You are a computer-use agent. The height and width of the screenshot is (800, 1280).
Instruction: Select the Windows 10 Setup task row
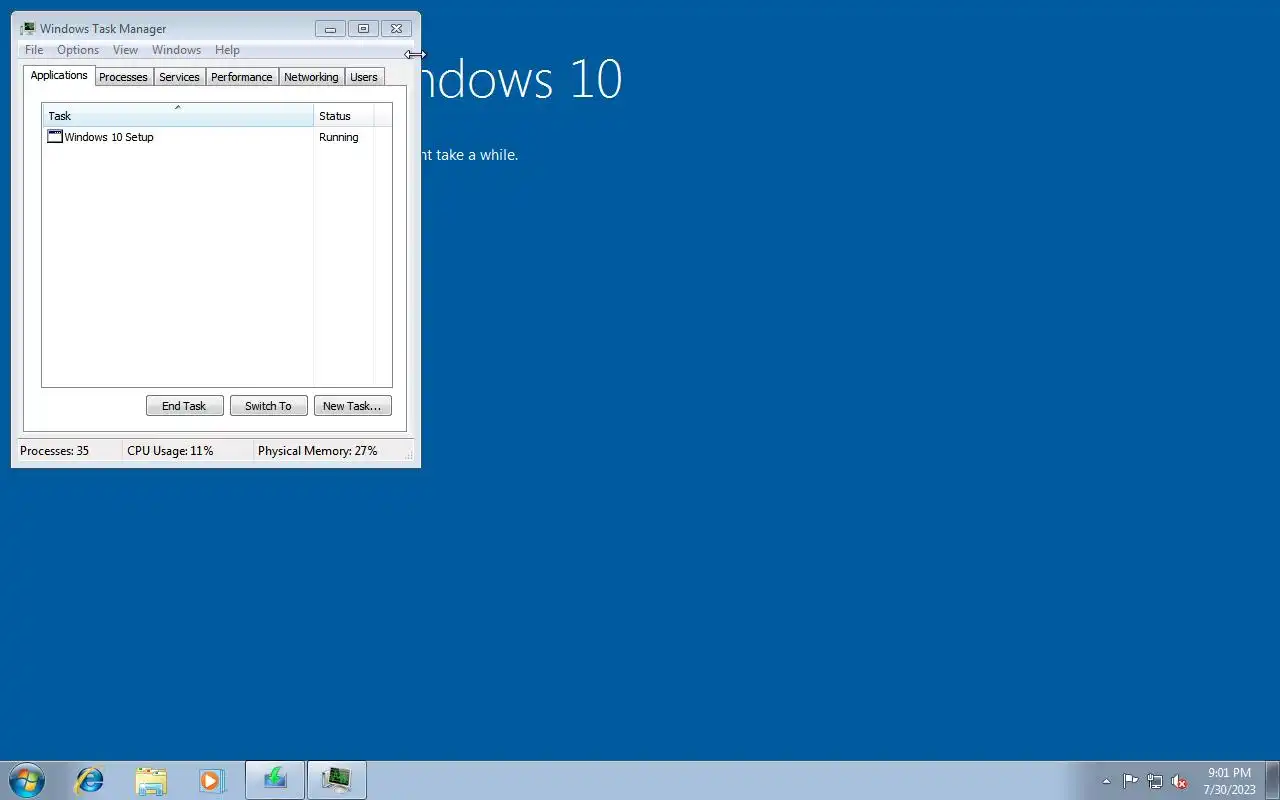tap(209, 137)
